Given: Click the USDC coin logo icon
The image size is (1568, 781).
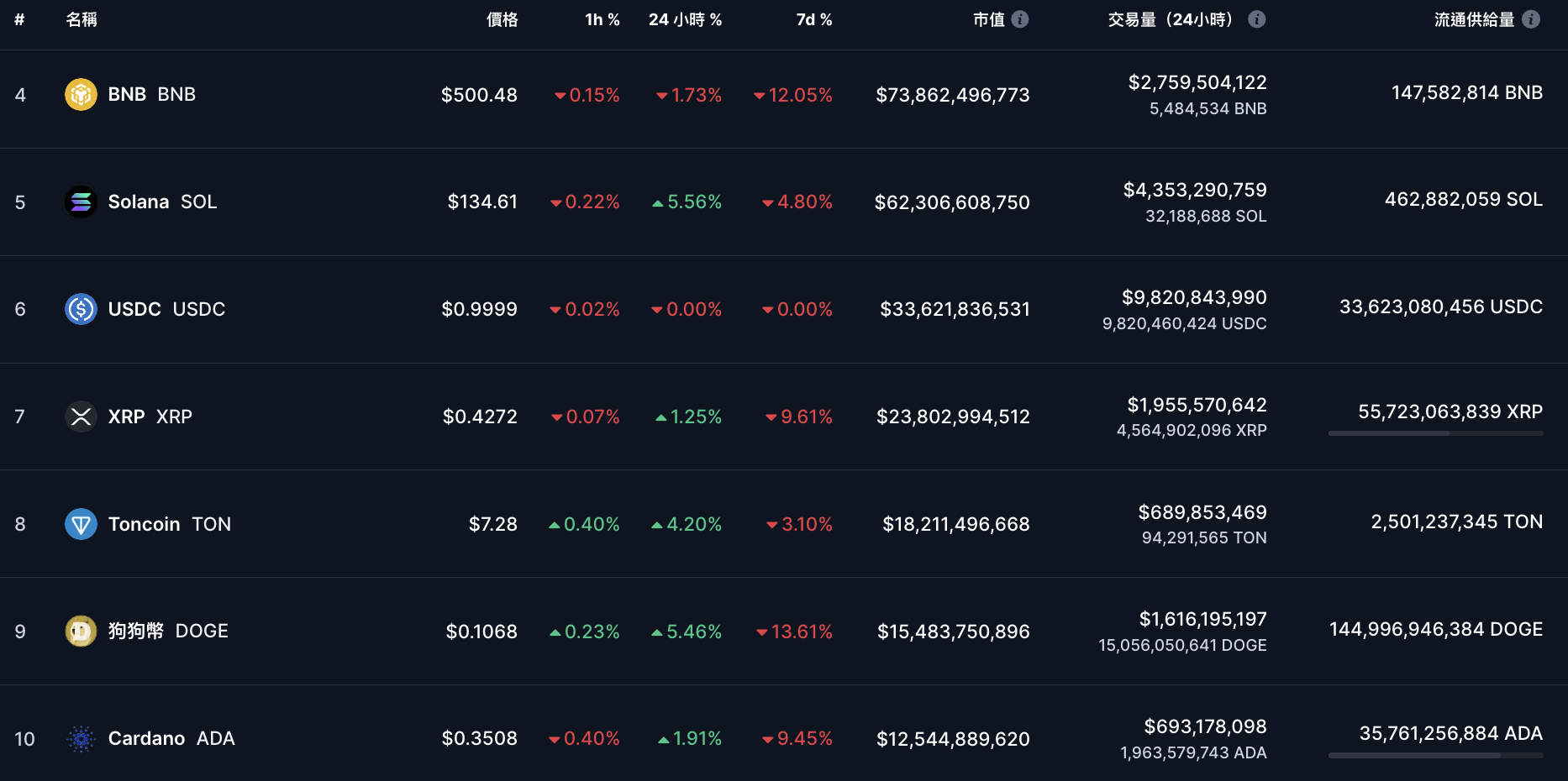Looking at the screenshot, I should (x=81, y=309).
